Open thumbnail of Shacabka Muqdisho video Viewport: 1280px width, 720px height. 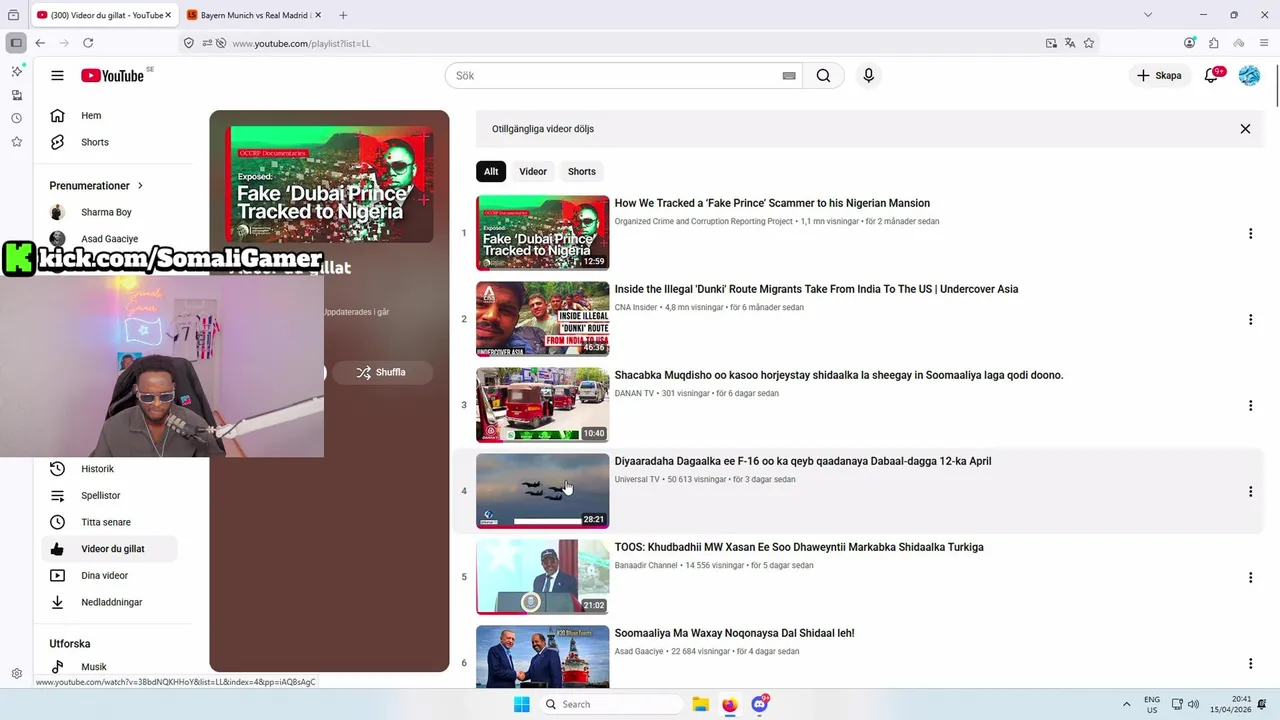pyautogui.click(x=542, y=405)
